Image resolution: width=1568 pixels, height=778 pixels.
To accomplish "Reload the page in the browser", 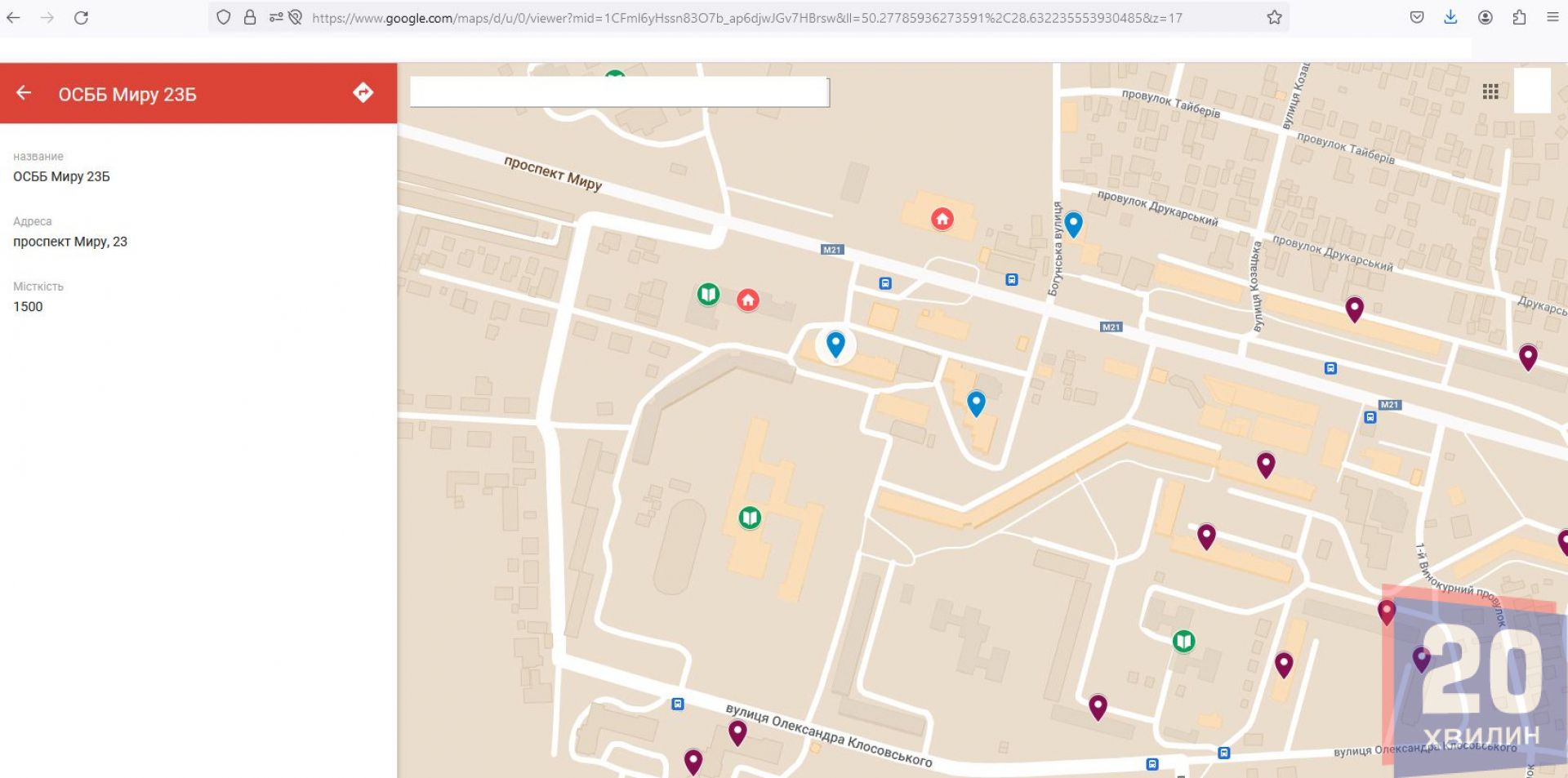I will tap(81, 18).
